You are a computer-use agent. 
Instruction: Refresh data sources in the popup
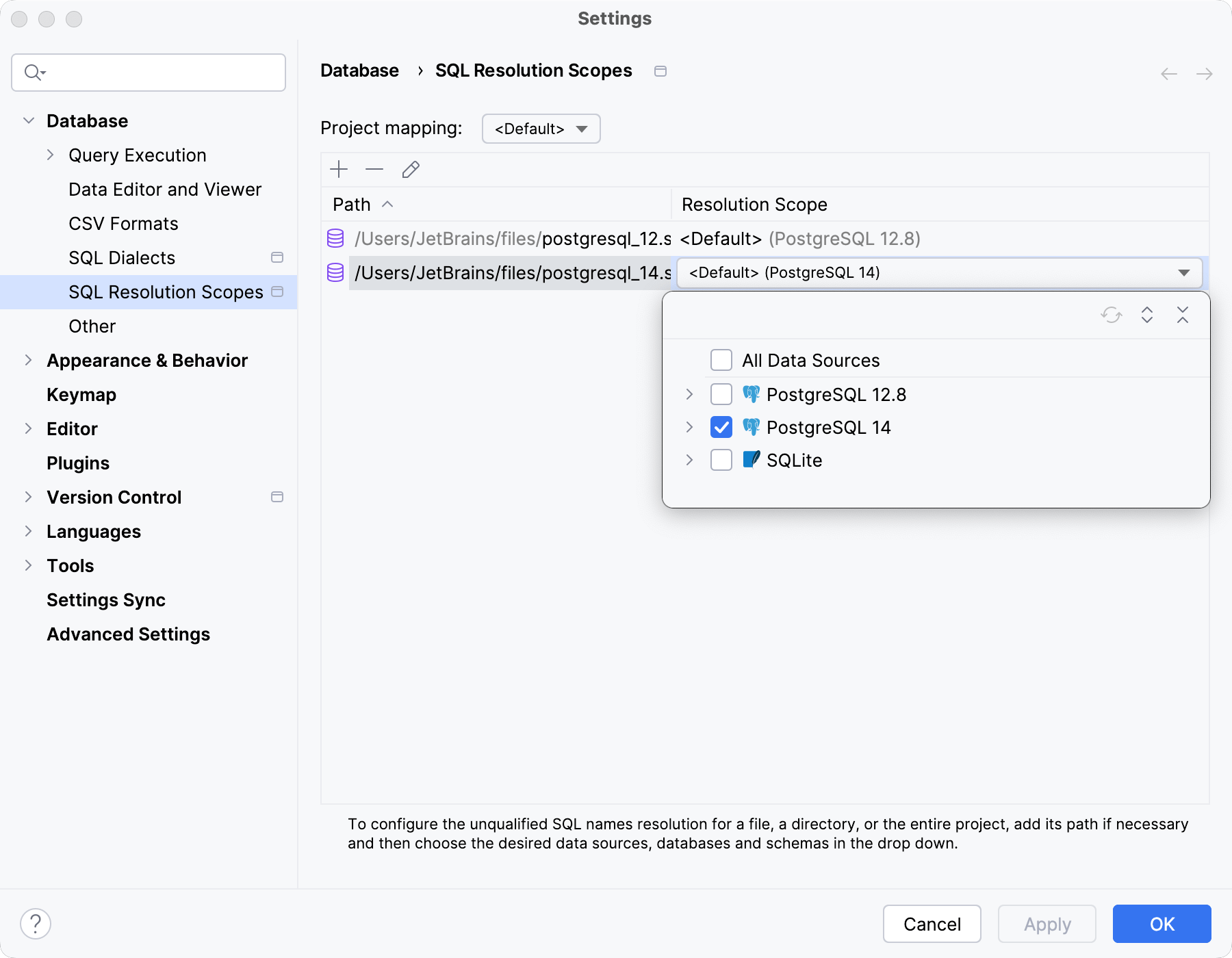click(1110, 315)
